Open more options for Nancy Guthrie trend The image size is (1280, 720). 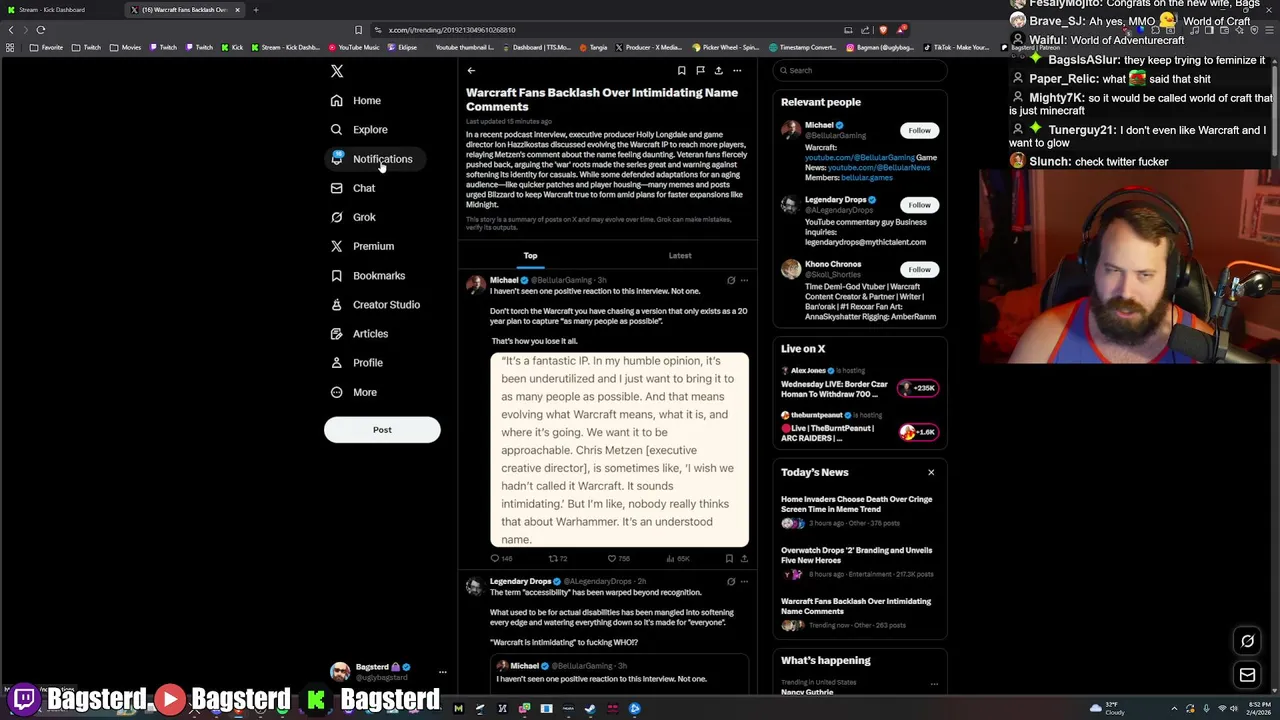tap(934, 684)
